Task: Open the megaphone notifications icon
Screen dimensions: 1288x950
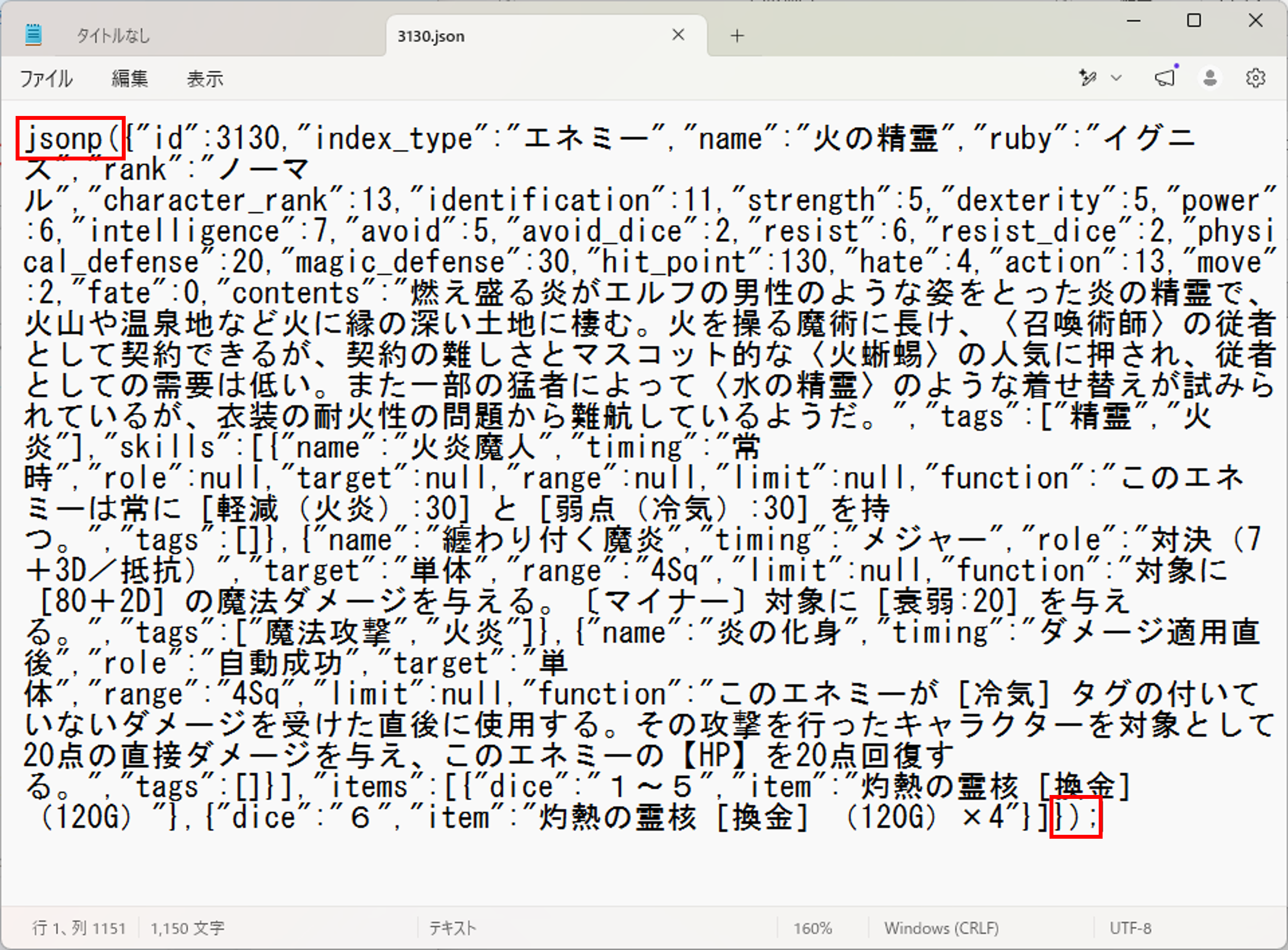Action: [1165, 78]
